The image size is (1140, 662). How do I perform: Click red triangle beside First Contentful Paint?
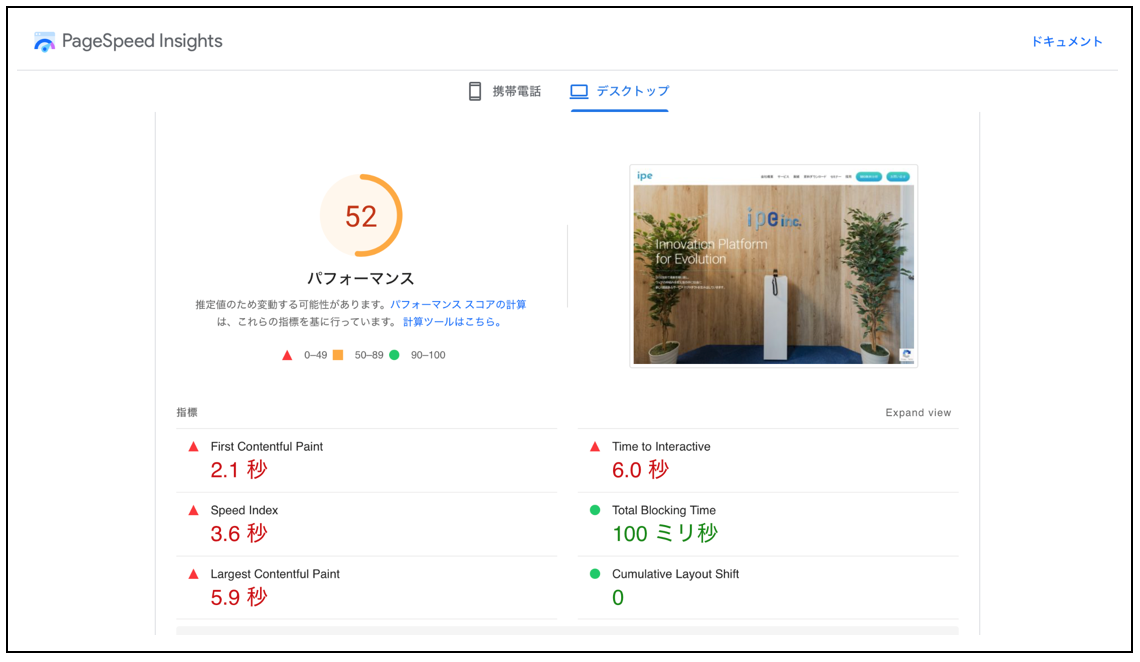194,447
